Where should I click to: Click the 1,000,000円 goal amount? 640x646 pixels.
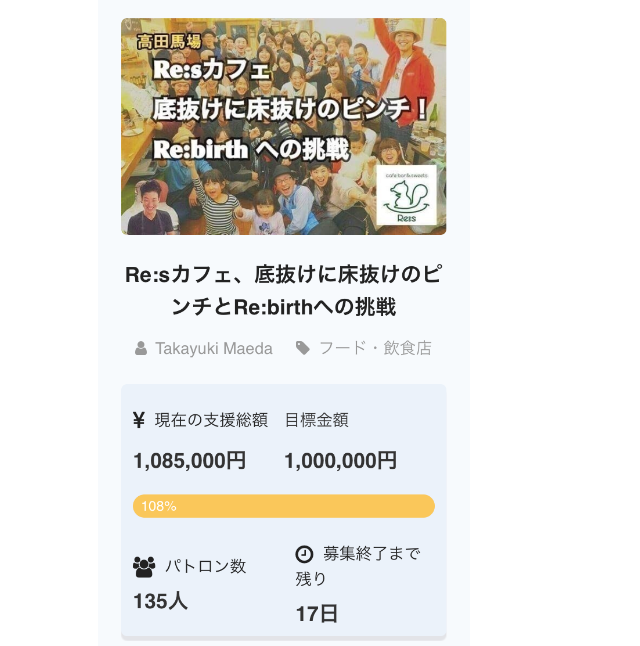click(x=341, y=460)
